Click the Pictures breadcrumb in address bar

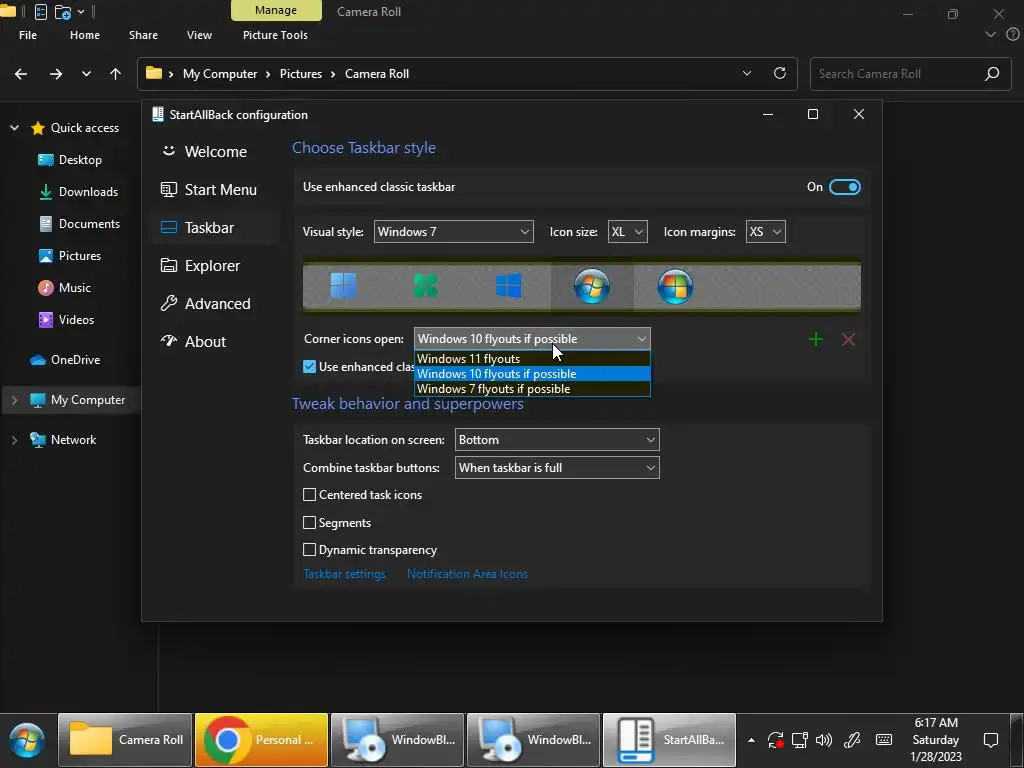click(x=300, y=74)
